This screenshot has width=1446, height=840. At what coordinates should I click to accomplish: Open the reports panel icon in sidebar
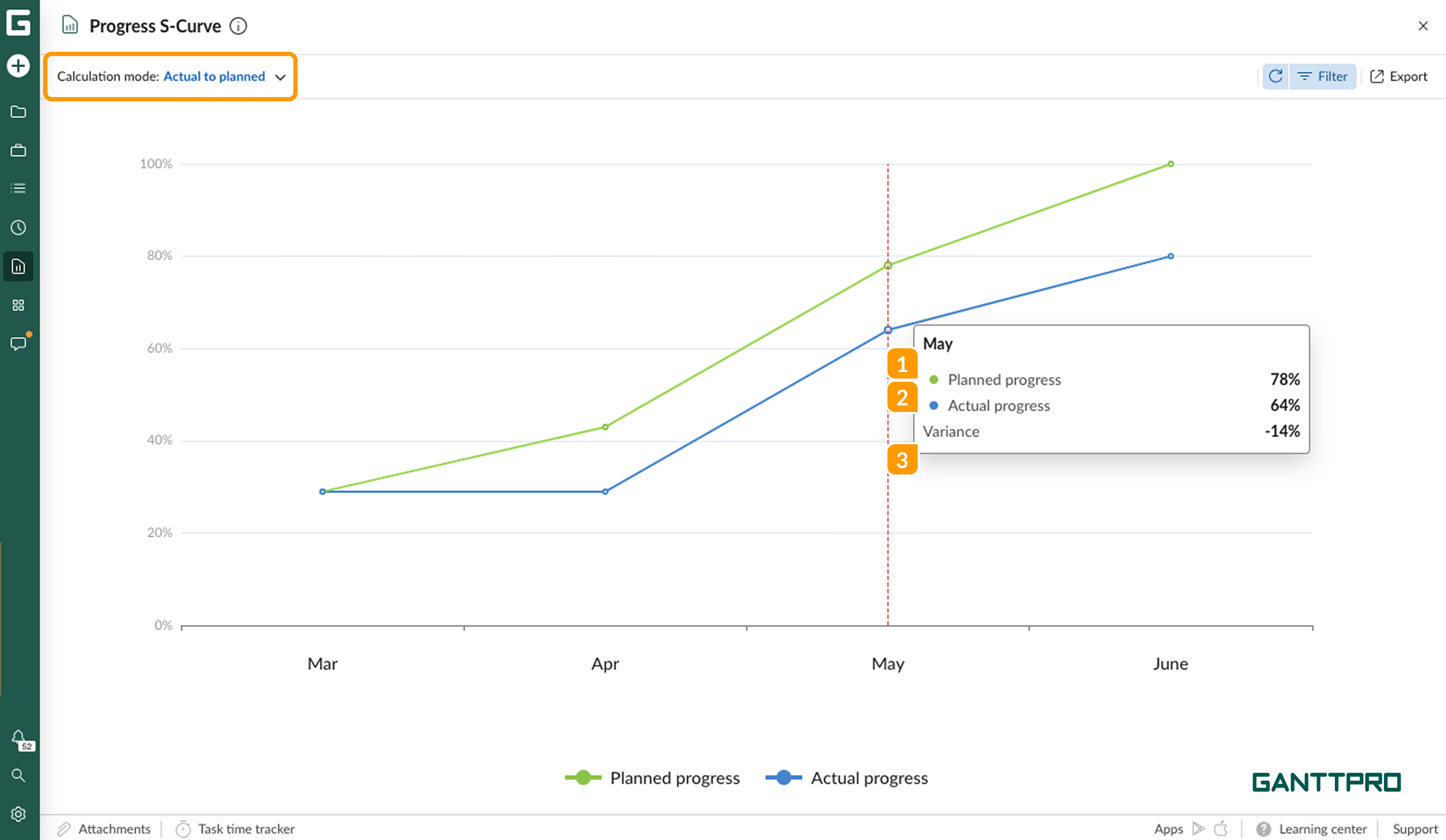[18, 266]
